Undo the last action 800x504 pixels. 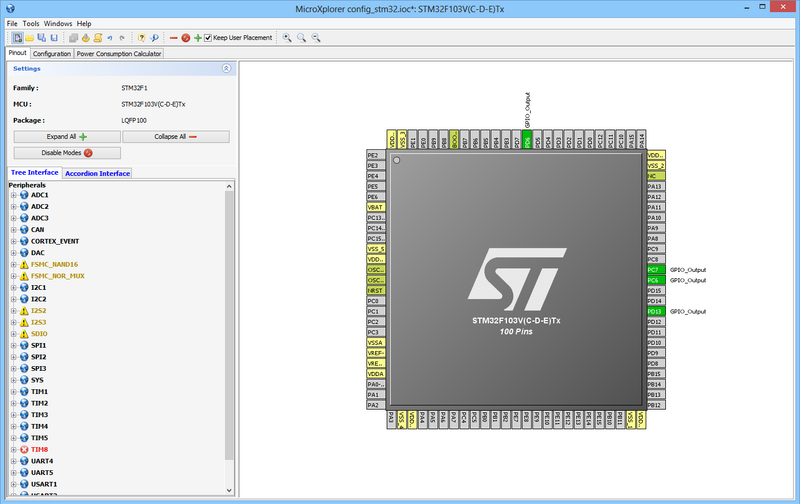pos(110,38)
